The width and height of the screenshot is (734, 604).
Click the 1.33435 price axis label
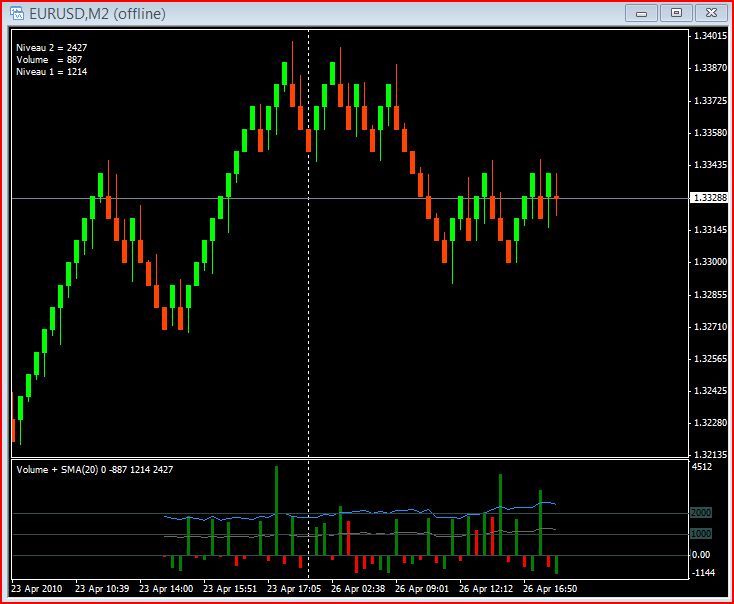710,165
